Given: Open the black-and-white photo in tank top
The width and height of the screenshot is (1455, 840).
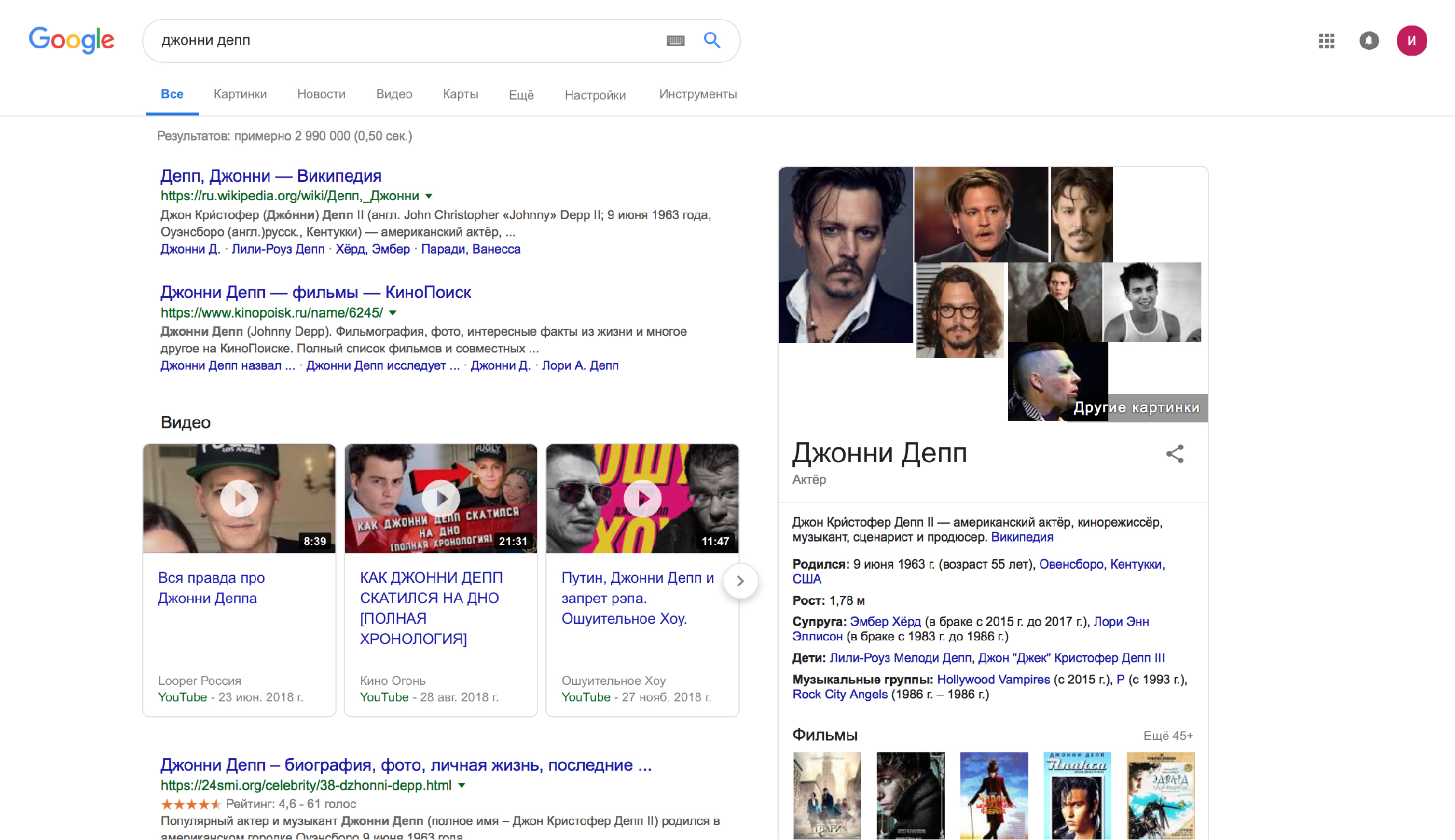Looking at the screenshot, I should pyautogui.click(x=1152, y=302).
